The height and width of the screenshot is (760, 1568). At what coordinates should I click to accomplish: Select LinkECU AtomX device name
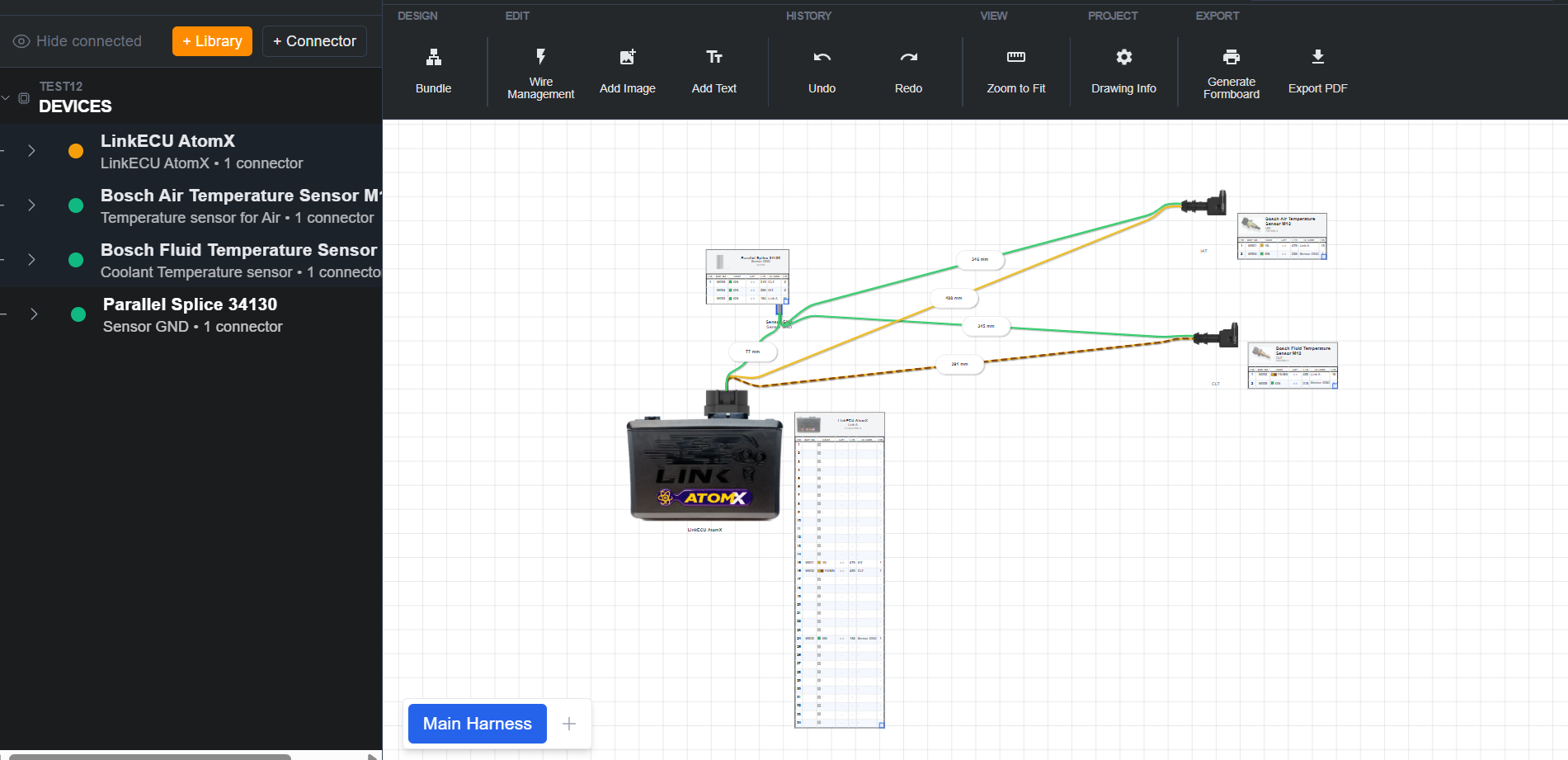(x=167, y=141)
